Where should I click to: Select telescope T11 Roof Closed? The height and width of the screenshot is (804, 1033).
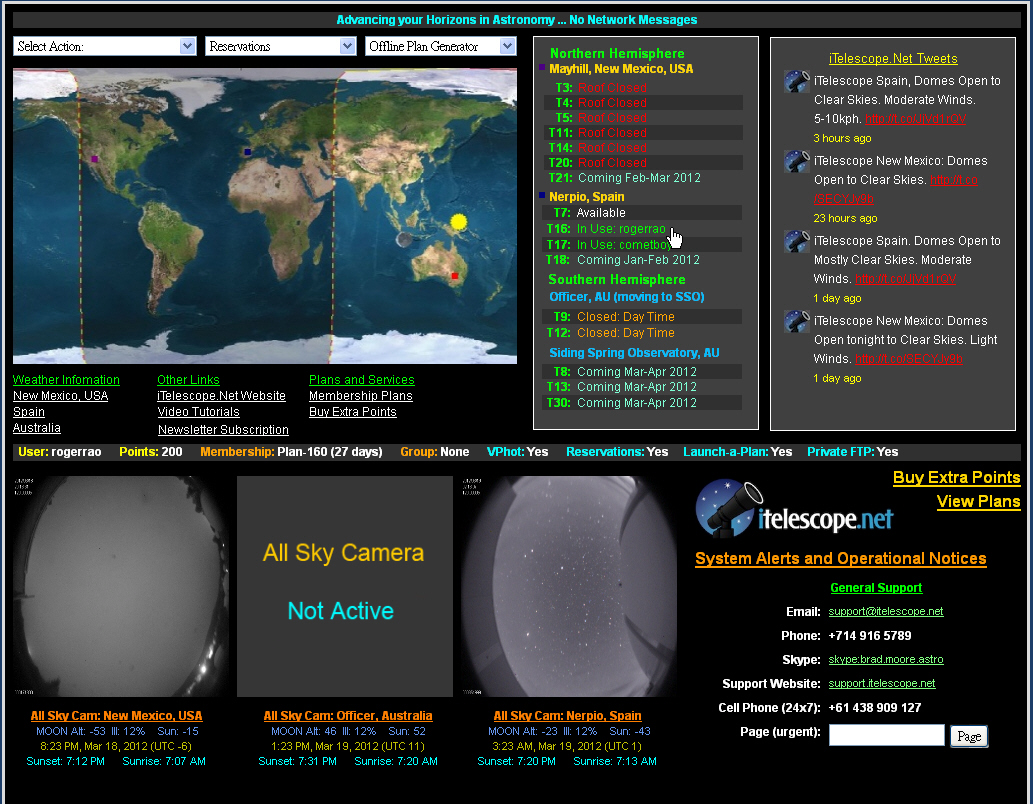pyautogui.click(x=643, y=132)
